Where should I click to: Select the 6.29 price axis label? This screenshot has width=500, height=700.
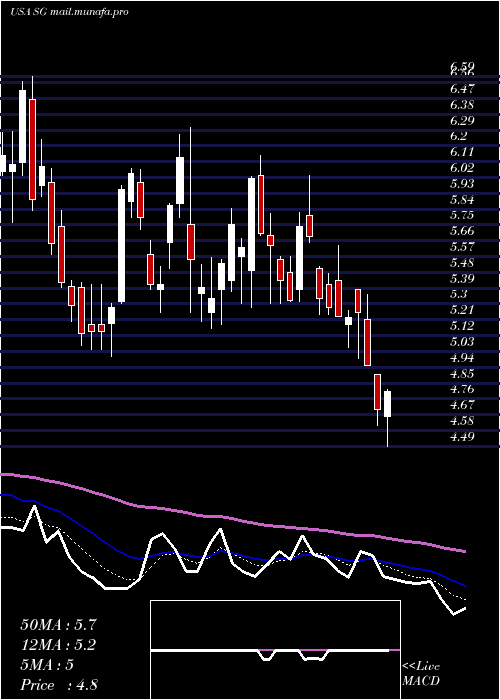click(x=462, y=121)
